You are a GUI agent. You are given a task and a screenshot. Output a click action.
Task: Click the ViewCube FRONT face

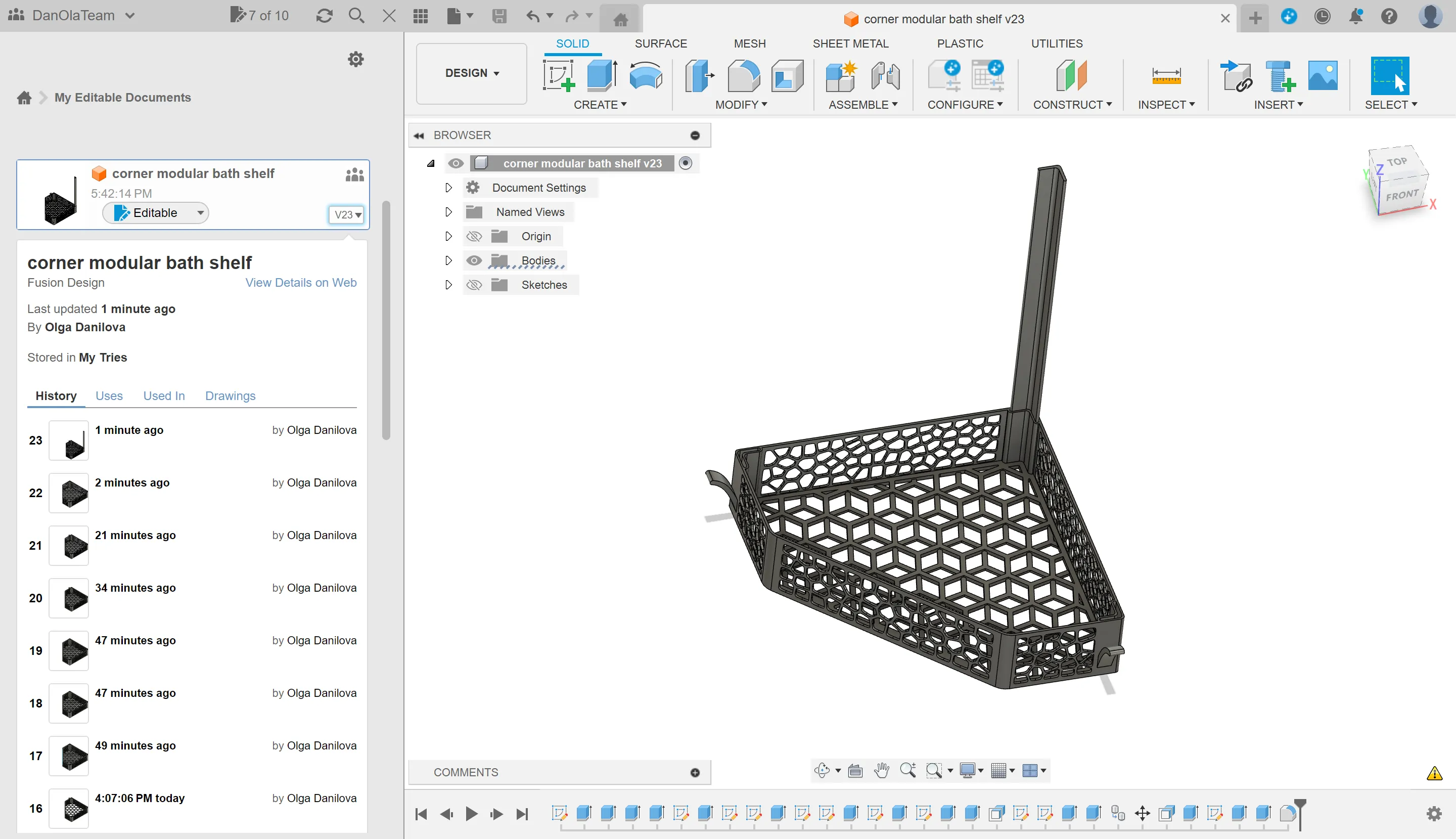coord(1401,196)
